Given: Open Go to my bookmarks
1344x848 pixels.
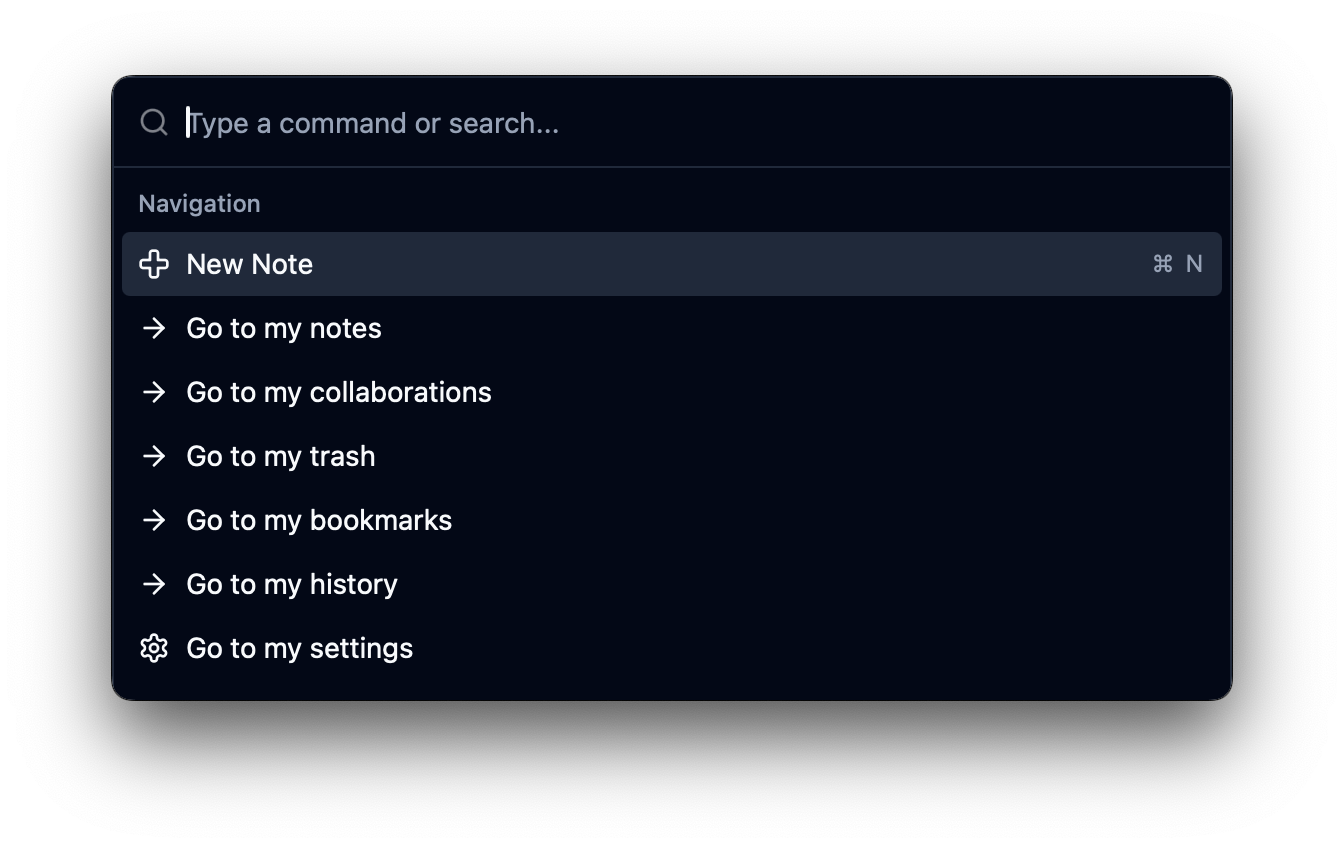Looking at the screenshot, I should (319, 520).
